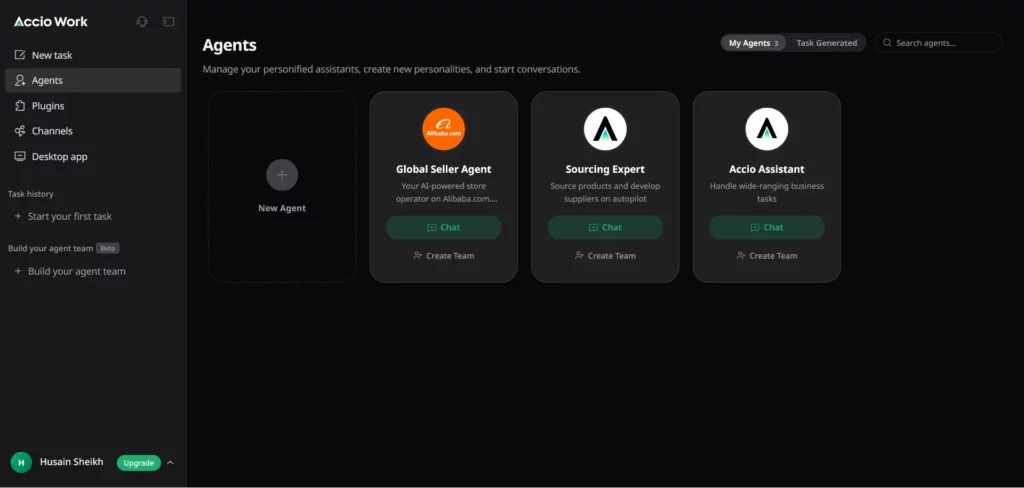Viewport: 1024px width, 488px height.
Task: Click the search magnifier icon
Action: coord(888,43)
